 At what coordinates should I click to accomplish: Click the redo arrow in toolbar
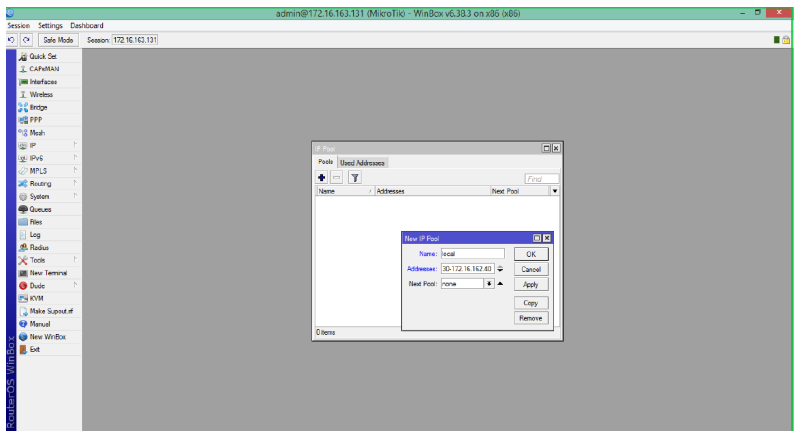coord(26,40)
